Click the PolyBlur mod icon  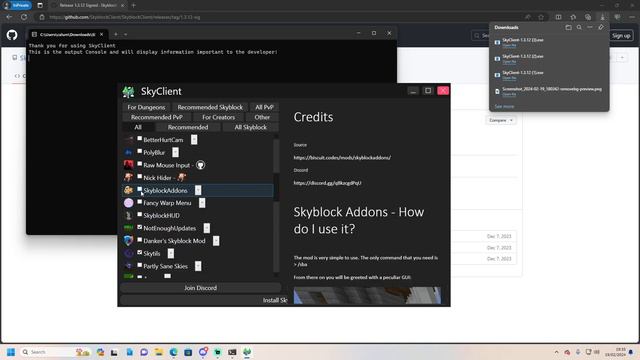[x=129, y=153]
